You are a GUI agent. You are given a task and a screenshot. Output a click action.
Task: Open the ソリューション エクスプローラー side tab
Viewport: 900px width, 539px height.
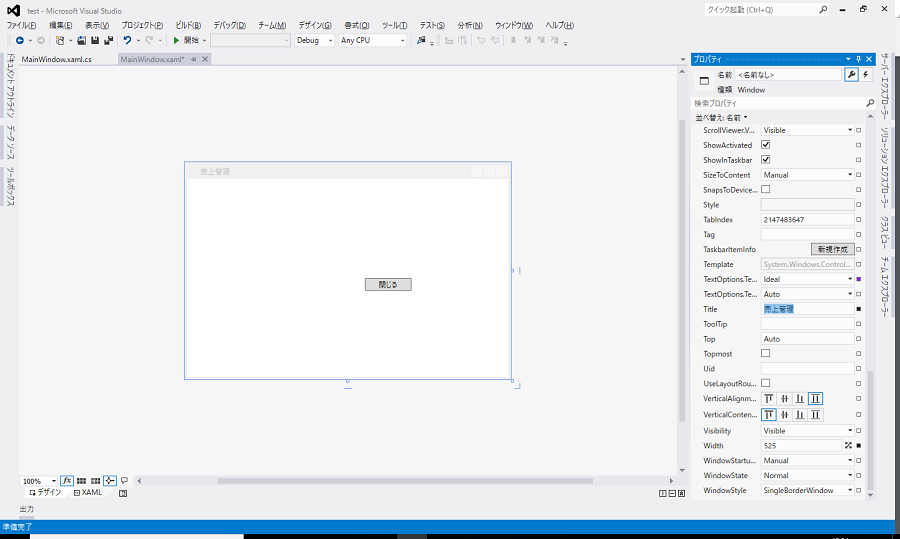pyautogui.click(x=885, y=167)
